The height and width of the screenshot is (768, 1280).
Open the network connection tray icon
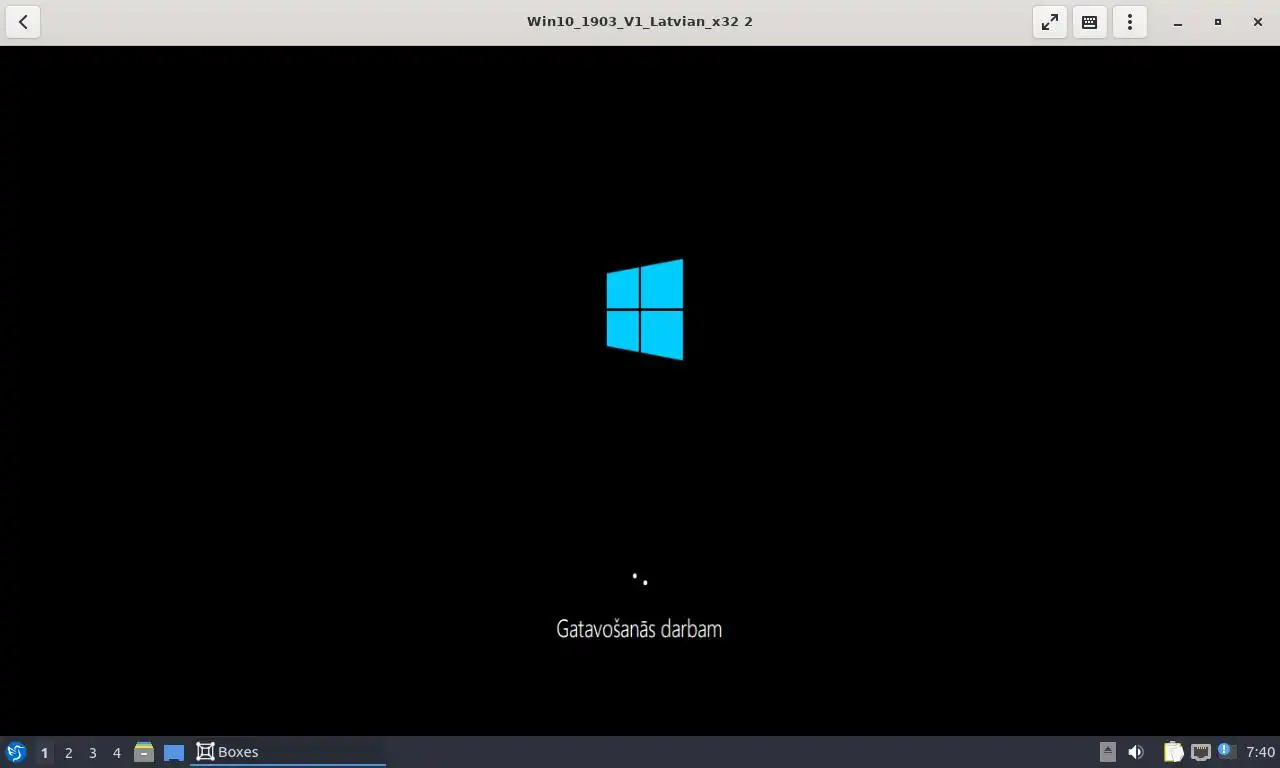(1201, 752)
